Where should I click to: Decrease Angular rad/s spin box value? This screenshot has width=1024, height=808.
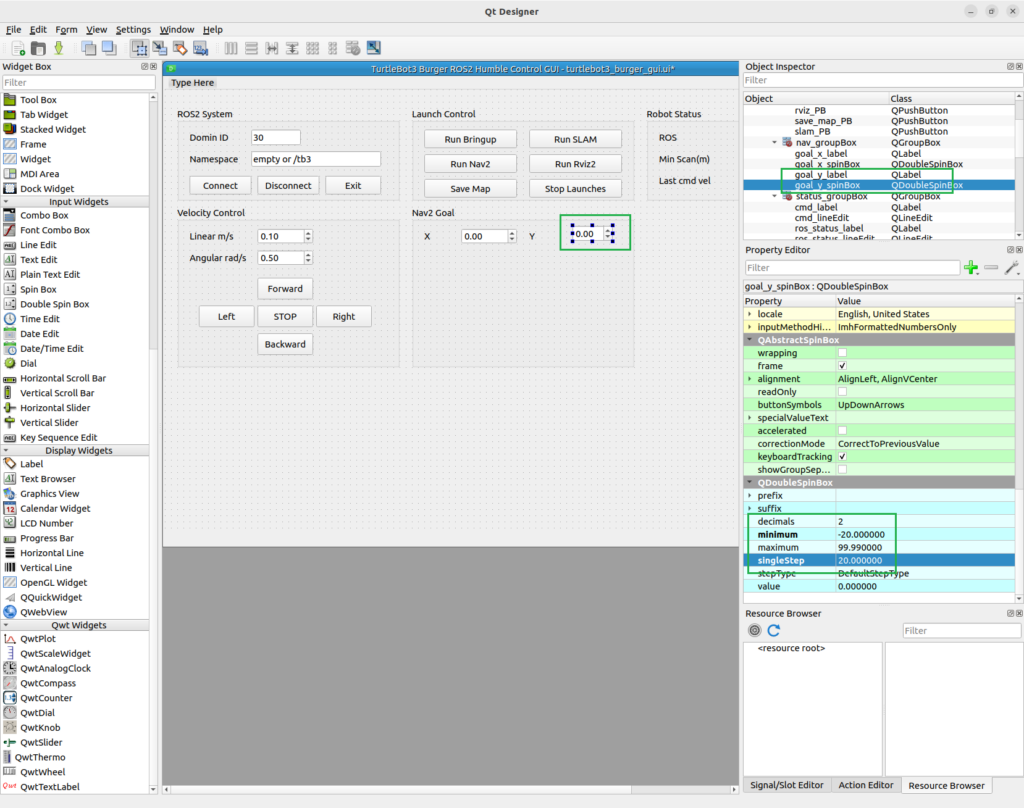click(x=308, y=261)
